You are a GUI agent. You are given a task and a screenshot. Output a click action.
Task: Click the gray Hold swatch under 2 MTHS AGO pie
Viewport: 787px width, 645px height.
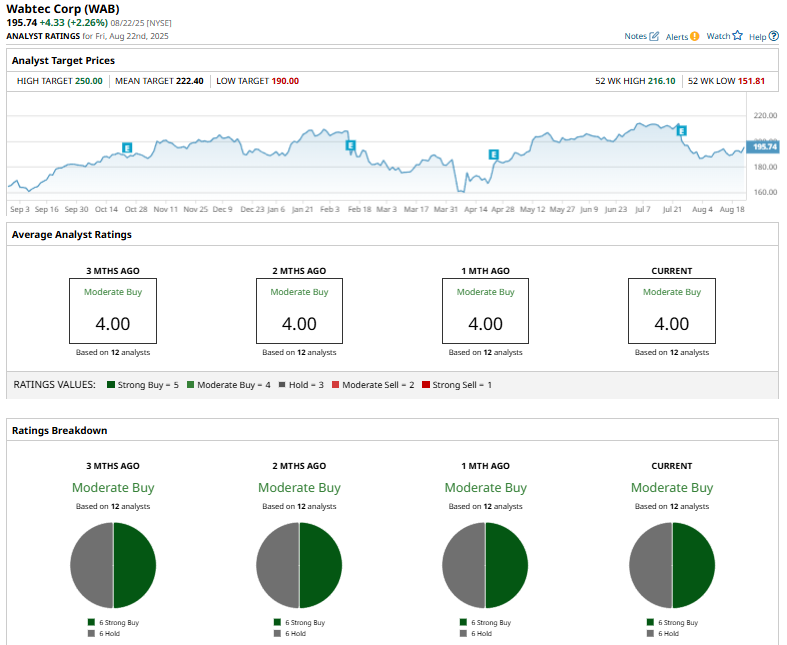pos(278,633)
